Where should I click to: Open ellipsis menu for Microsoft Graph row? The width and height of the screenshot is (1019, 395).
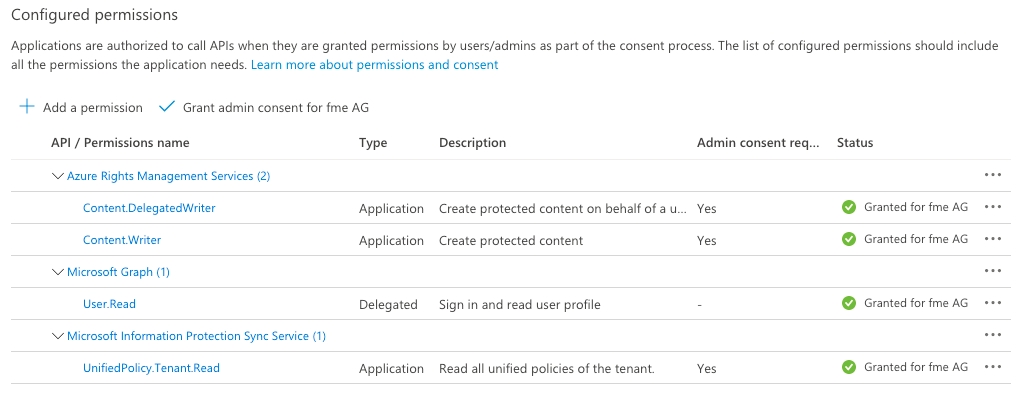992,271
